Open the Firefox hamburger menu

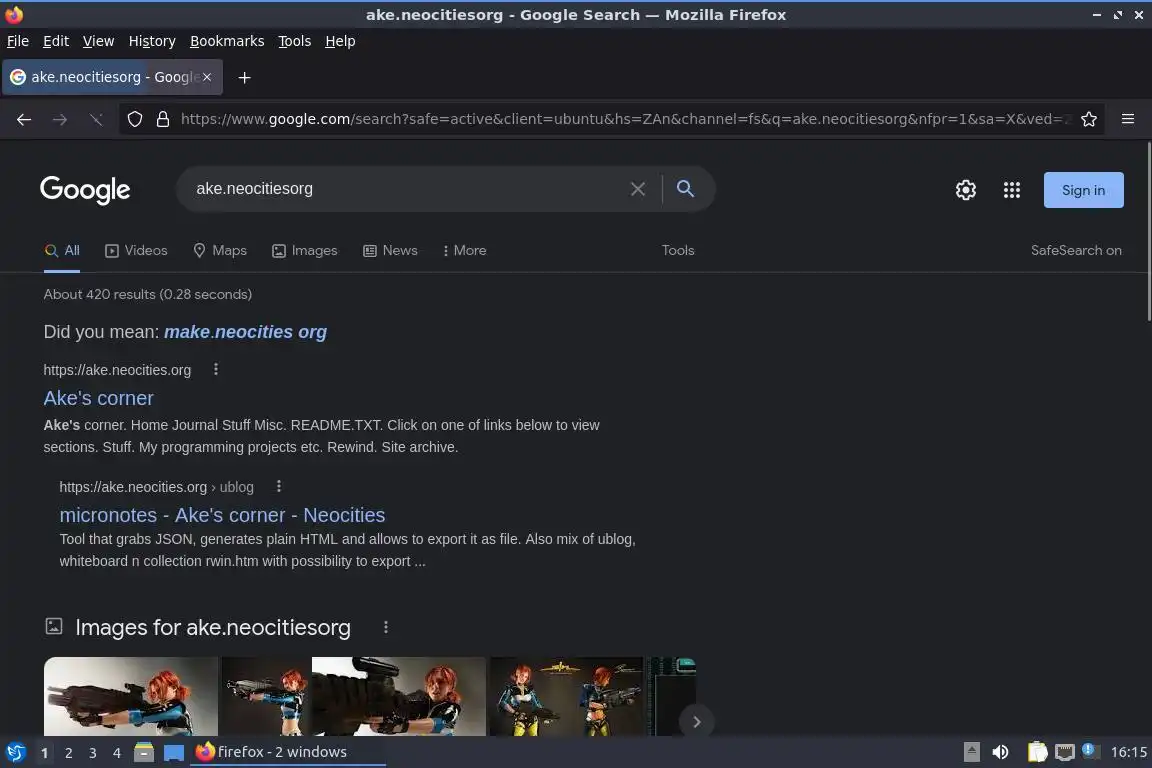point(1128,119)
